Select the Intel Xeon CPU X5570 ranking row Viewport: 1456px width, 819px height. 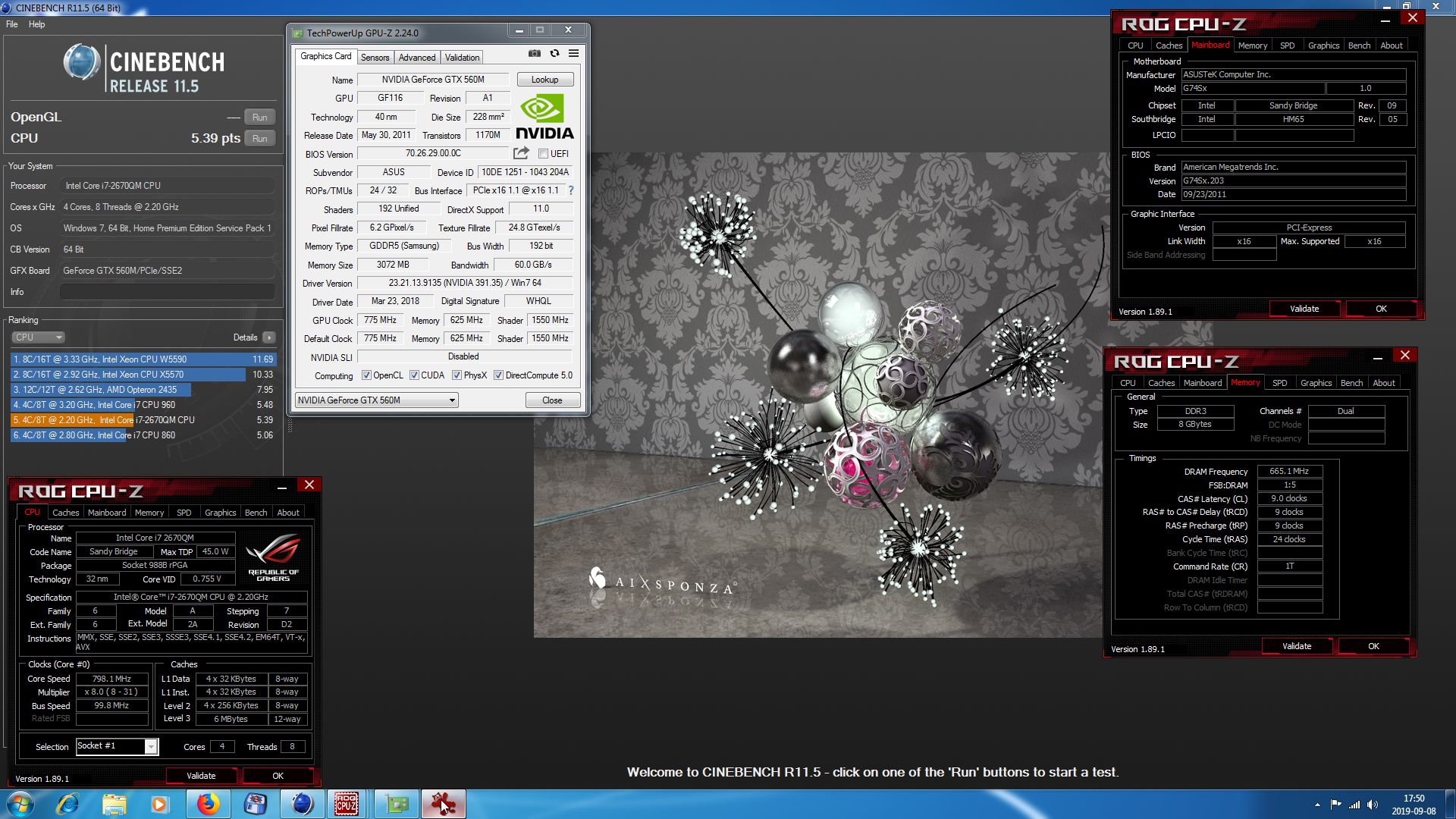tap(143, 375)
